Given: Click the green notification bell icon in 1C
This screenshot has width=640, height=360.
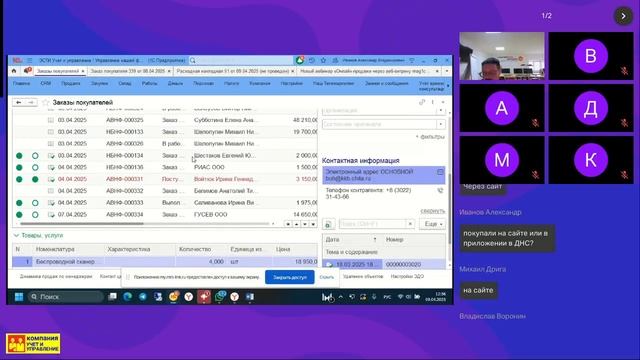Looking at the screenshot, I should pos(300,60).
